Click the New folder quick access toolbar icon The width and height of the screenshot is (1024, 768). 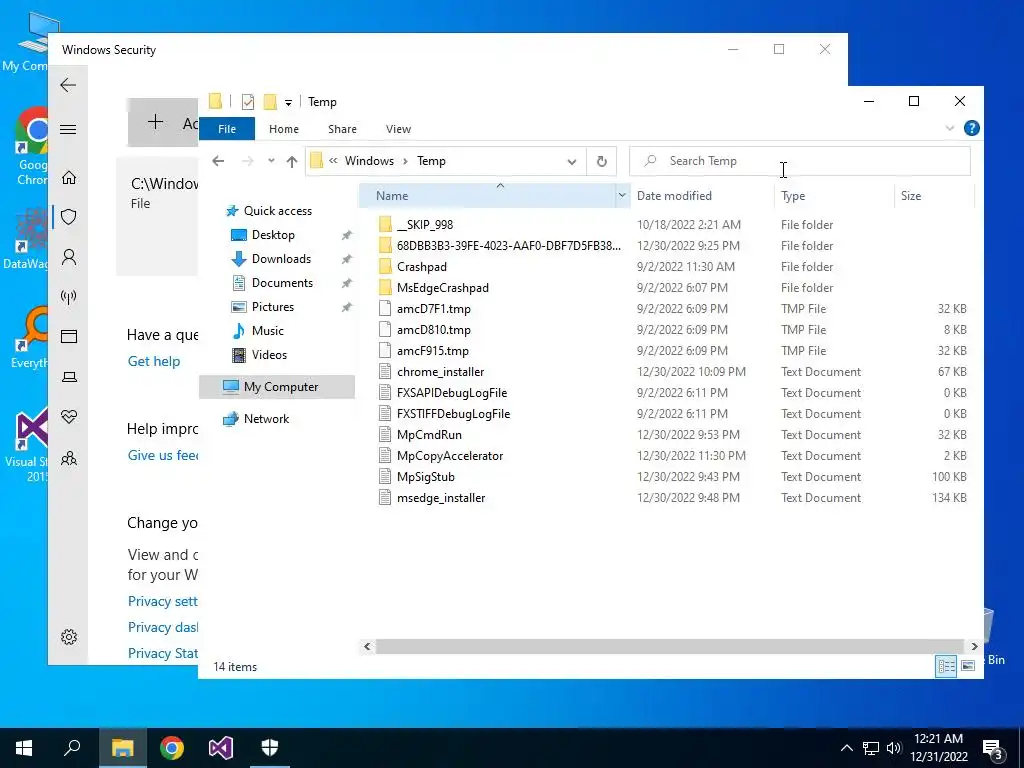270,101
